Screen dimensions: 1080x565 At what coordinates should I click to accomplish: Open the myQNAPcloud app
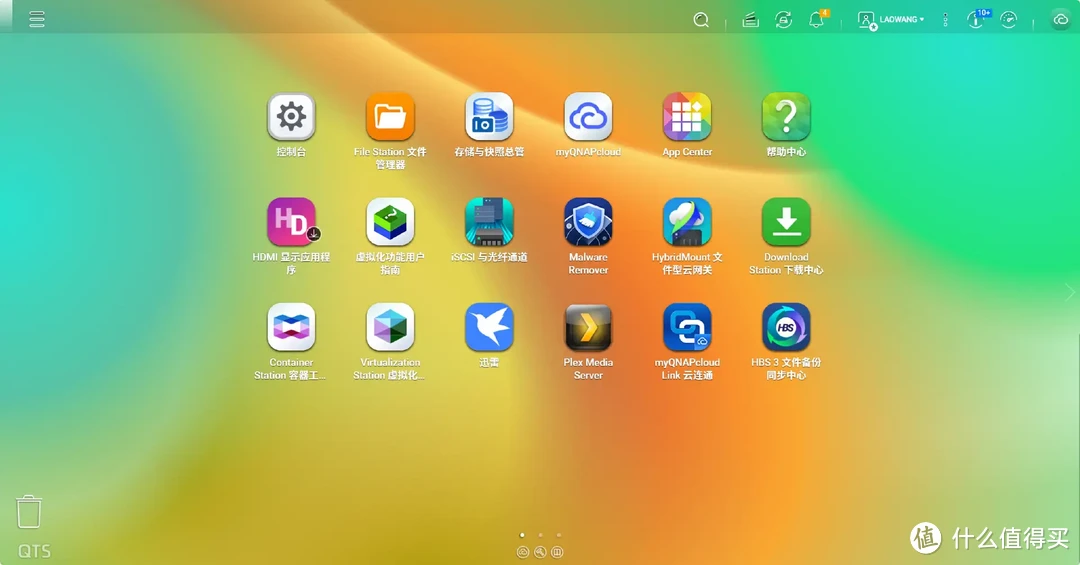point(588,116)
